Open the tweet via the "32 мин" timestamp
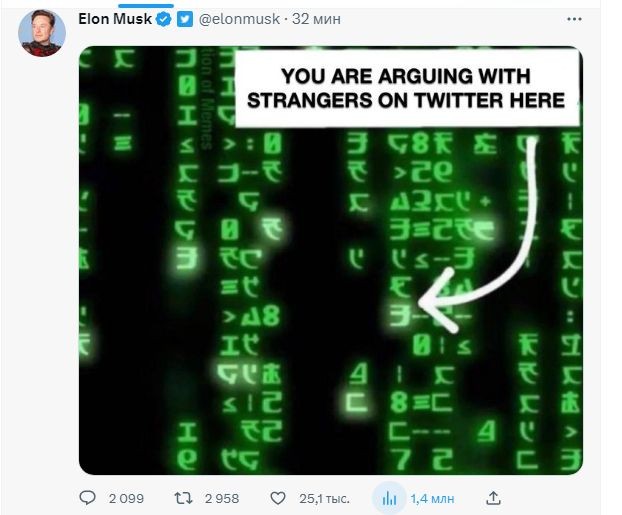The image size is (622, 515). click(317, 19)
